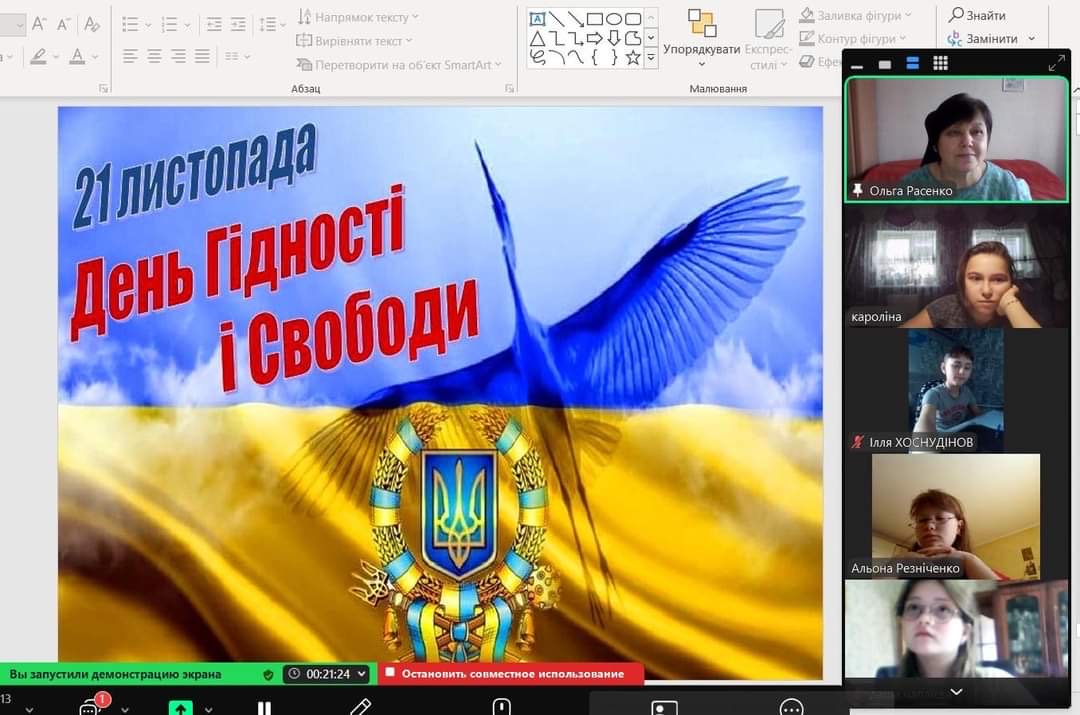
Task: Switch video panel to grid view
Action: tap(940, 63)
